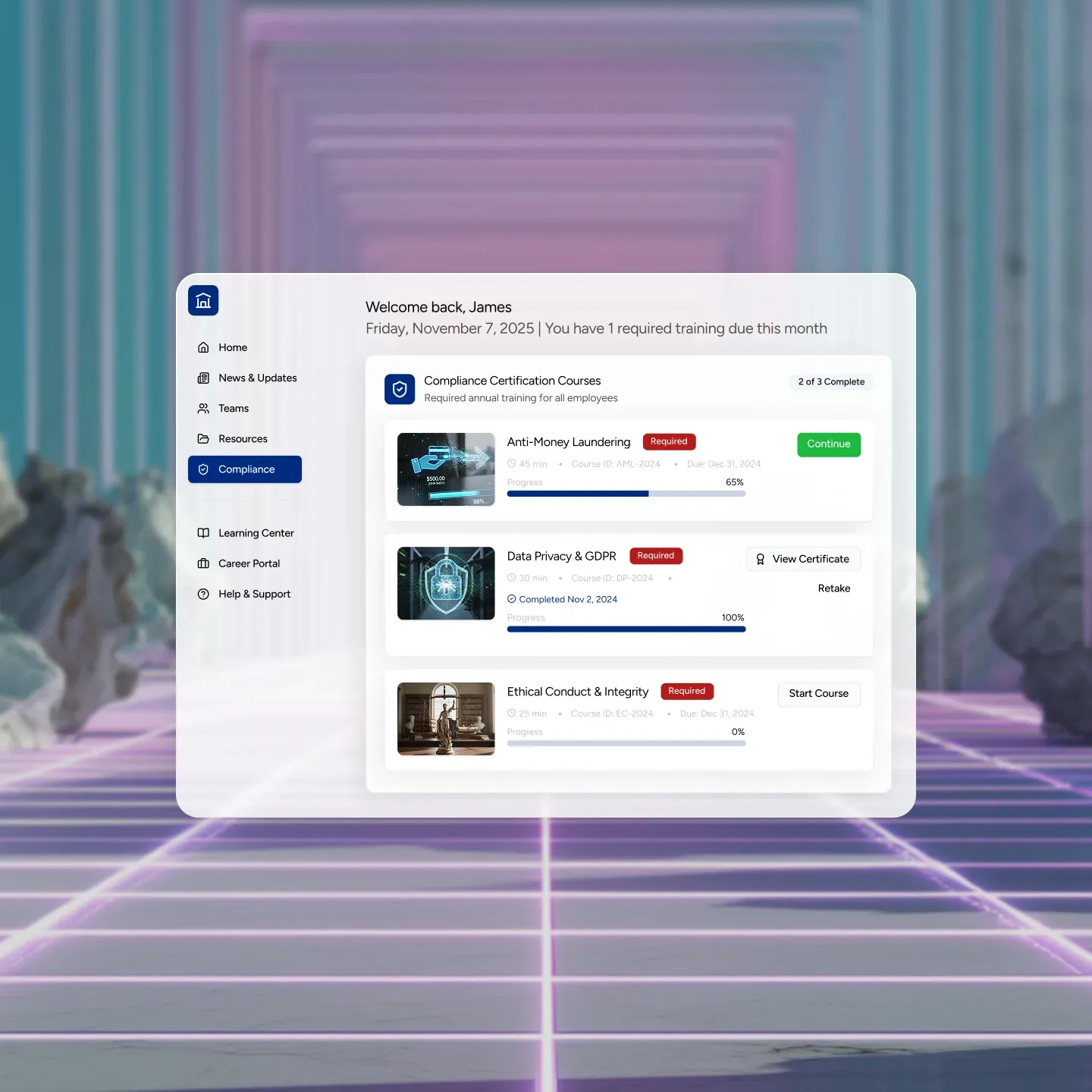This screenshot has height=1092, width=1092.
Task: Open the Ethical Conduct course thumbnail
Action: (446, 719)
